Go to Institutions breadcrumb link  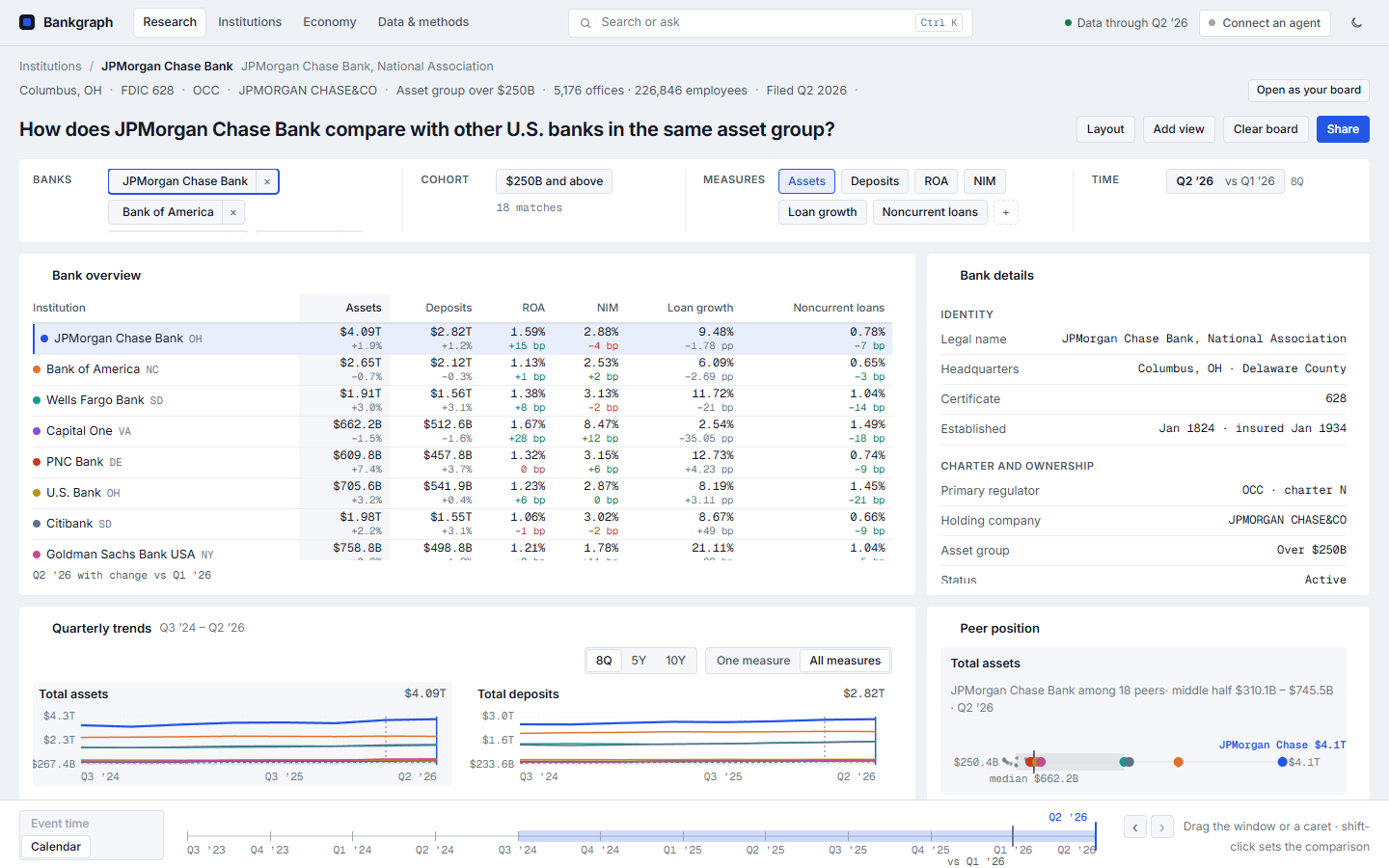[x=50, y=67]
